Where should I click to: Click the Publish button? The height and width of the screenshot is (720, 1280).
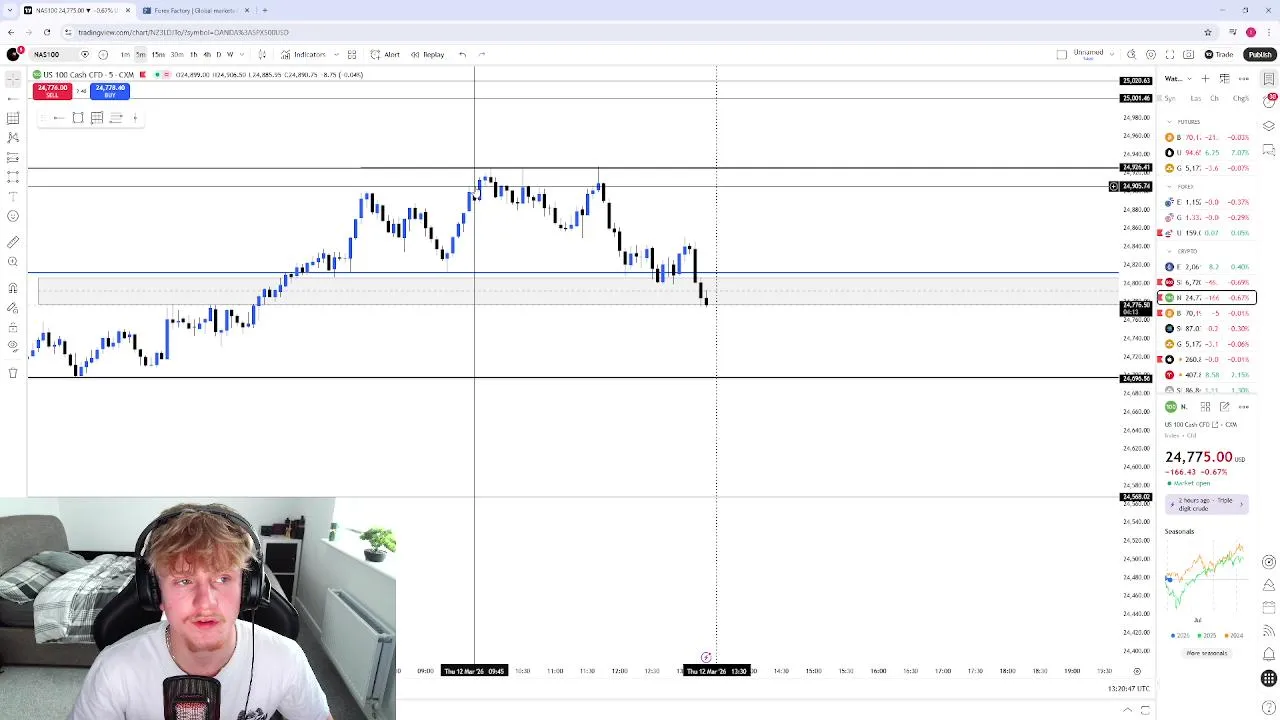click(x=1259, y=54)
